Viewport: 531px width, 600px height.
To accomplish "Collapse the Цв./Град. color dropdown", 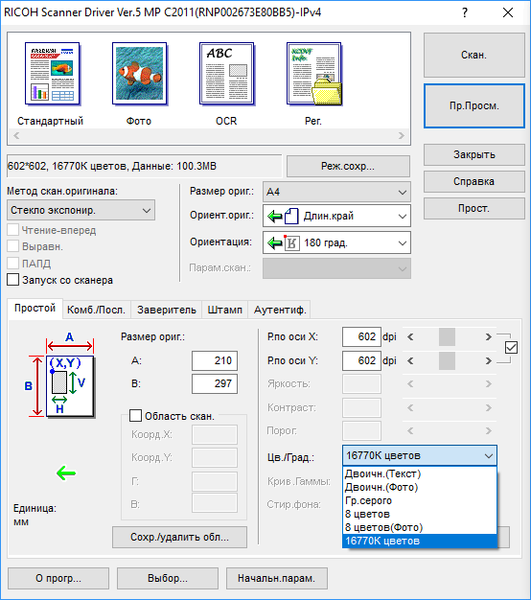I will [x=420, y=456].
